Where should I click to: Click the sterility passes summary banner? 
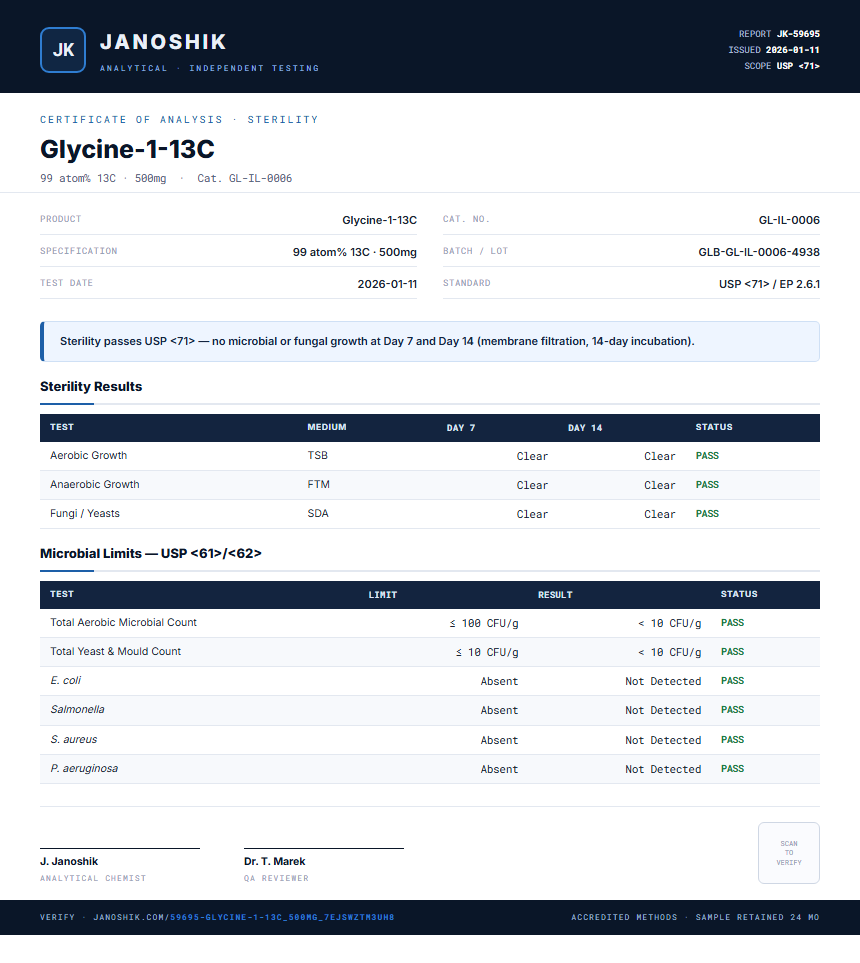(430, 341)
